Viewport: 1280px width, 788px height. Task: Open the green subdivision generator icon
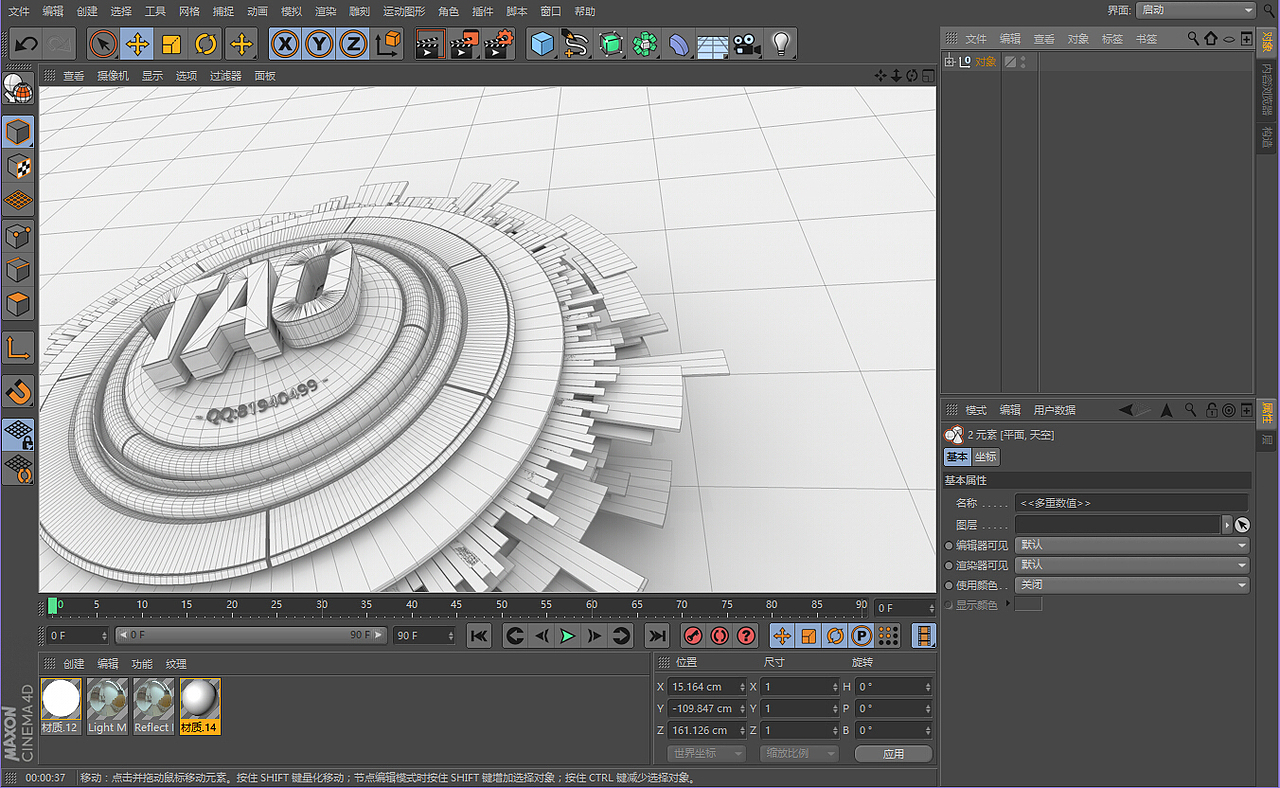click(x=610, y=44)
